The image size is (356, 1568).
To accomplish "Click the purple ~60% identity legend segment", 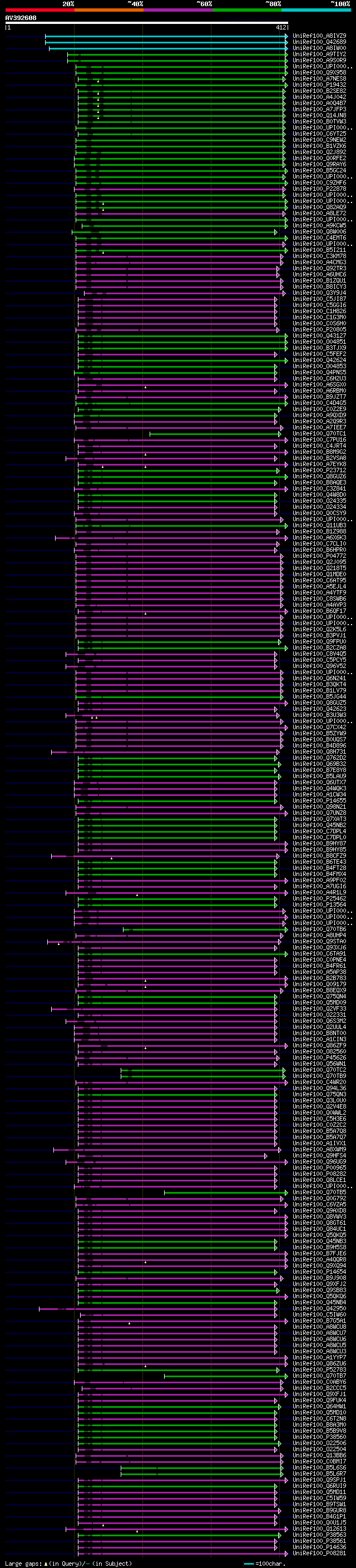I will [177, 10].
